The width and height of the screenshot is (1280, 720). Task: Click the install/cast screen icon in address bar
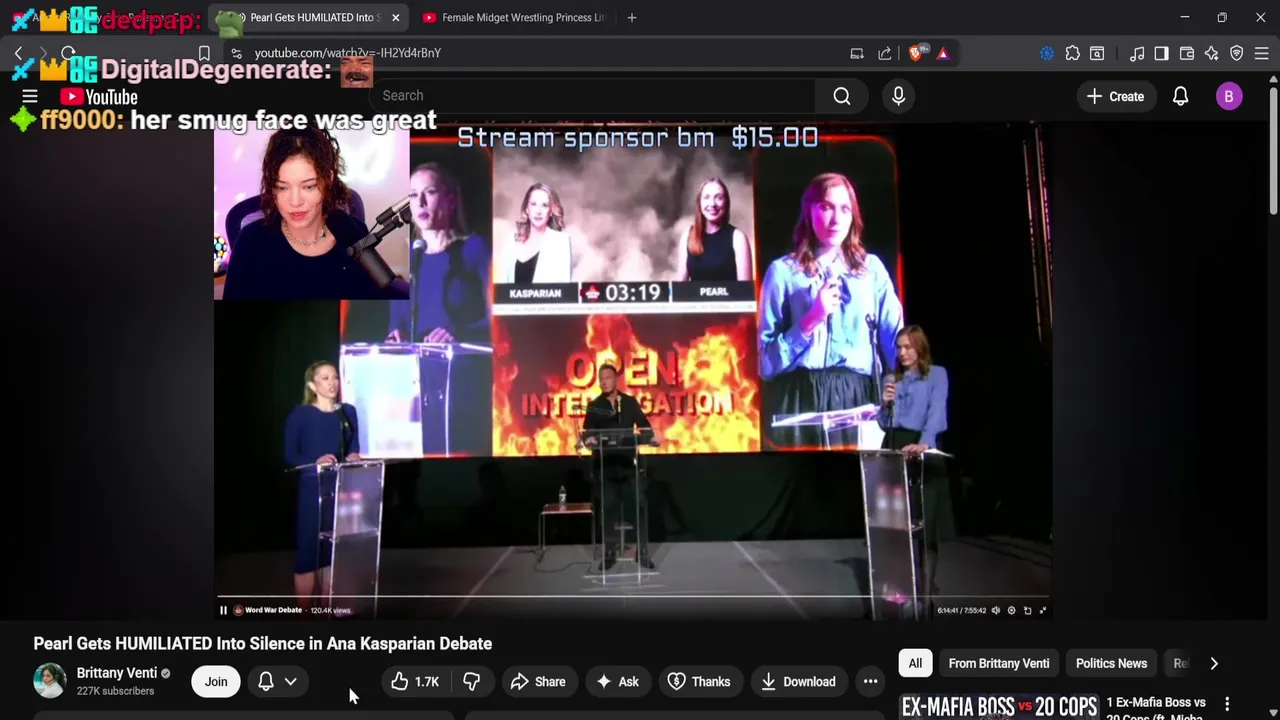click(857, 53)
